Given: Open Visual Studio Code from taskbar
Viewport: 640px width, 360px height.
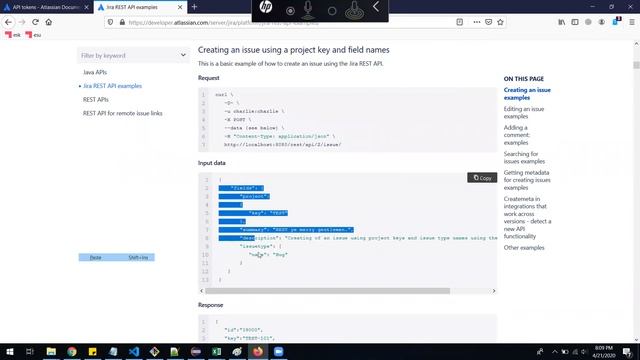Looking at the screenshot, I should tap(134, 351).
